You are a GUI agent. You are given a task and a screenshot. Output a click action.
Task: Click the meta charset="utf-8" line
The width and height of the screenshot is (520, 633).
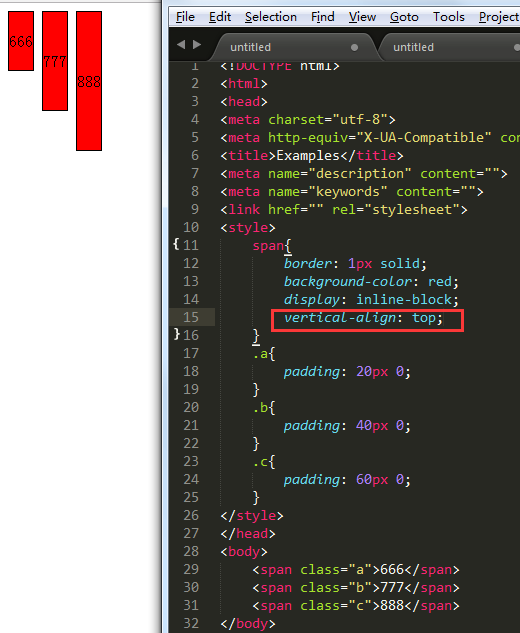click(x=308, y=119)
